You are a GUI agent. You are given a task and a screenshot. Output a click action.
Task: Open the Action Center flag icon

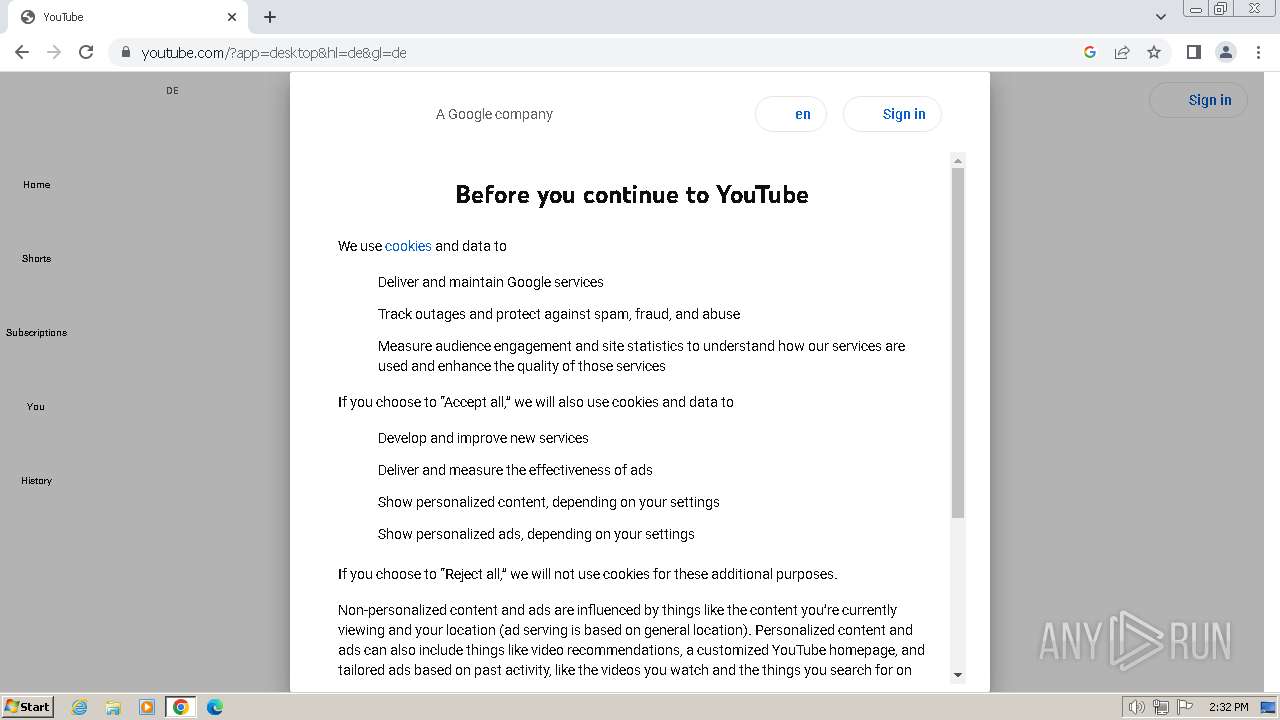pos(1185,707)
